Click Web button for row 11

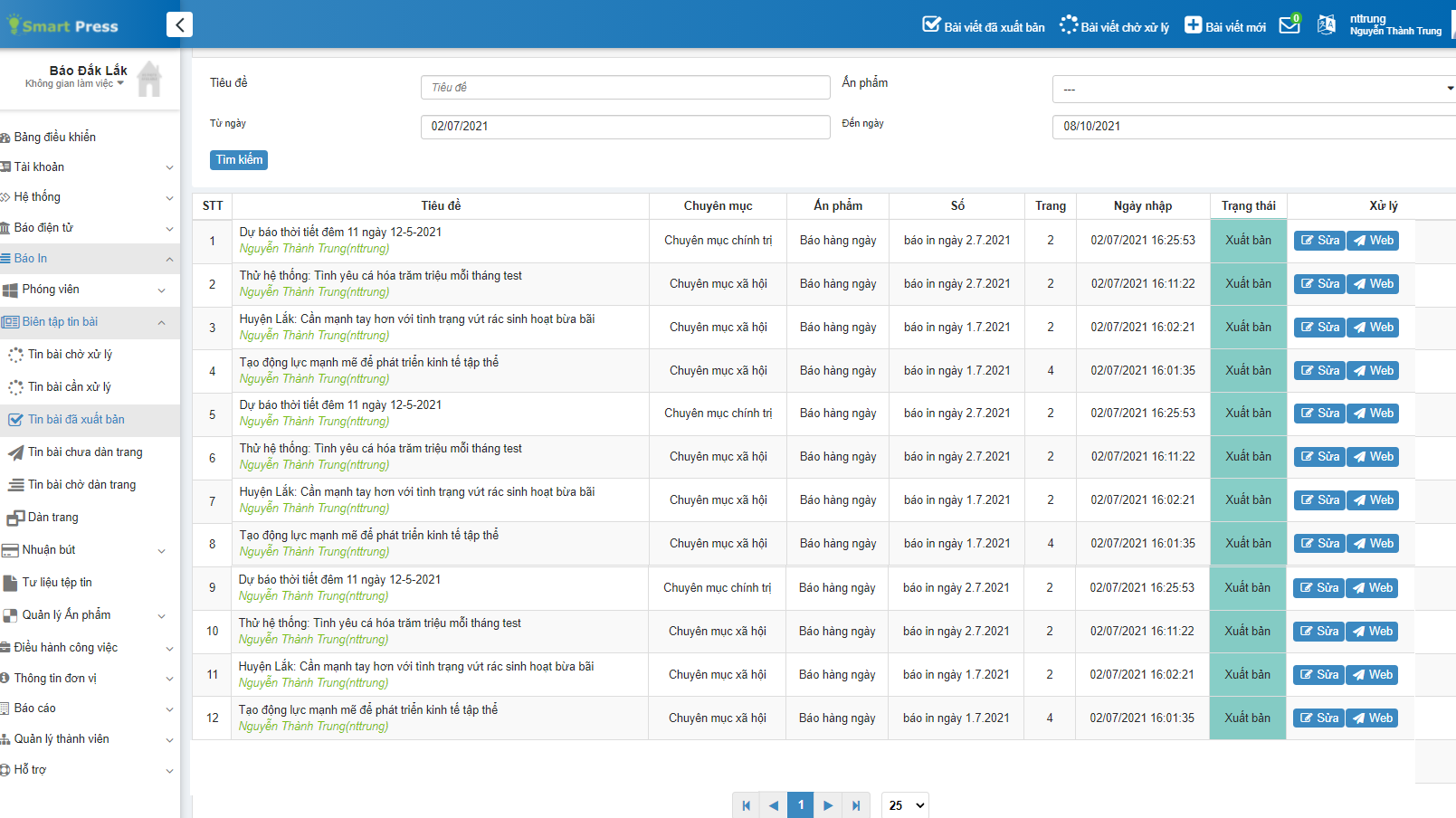1372,675
